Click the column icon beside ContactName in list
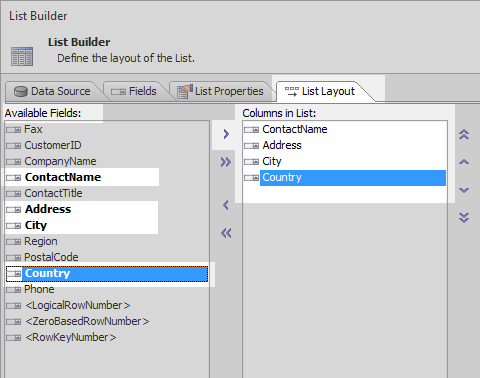480x378 pixels. (x=251, y=130)
